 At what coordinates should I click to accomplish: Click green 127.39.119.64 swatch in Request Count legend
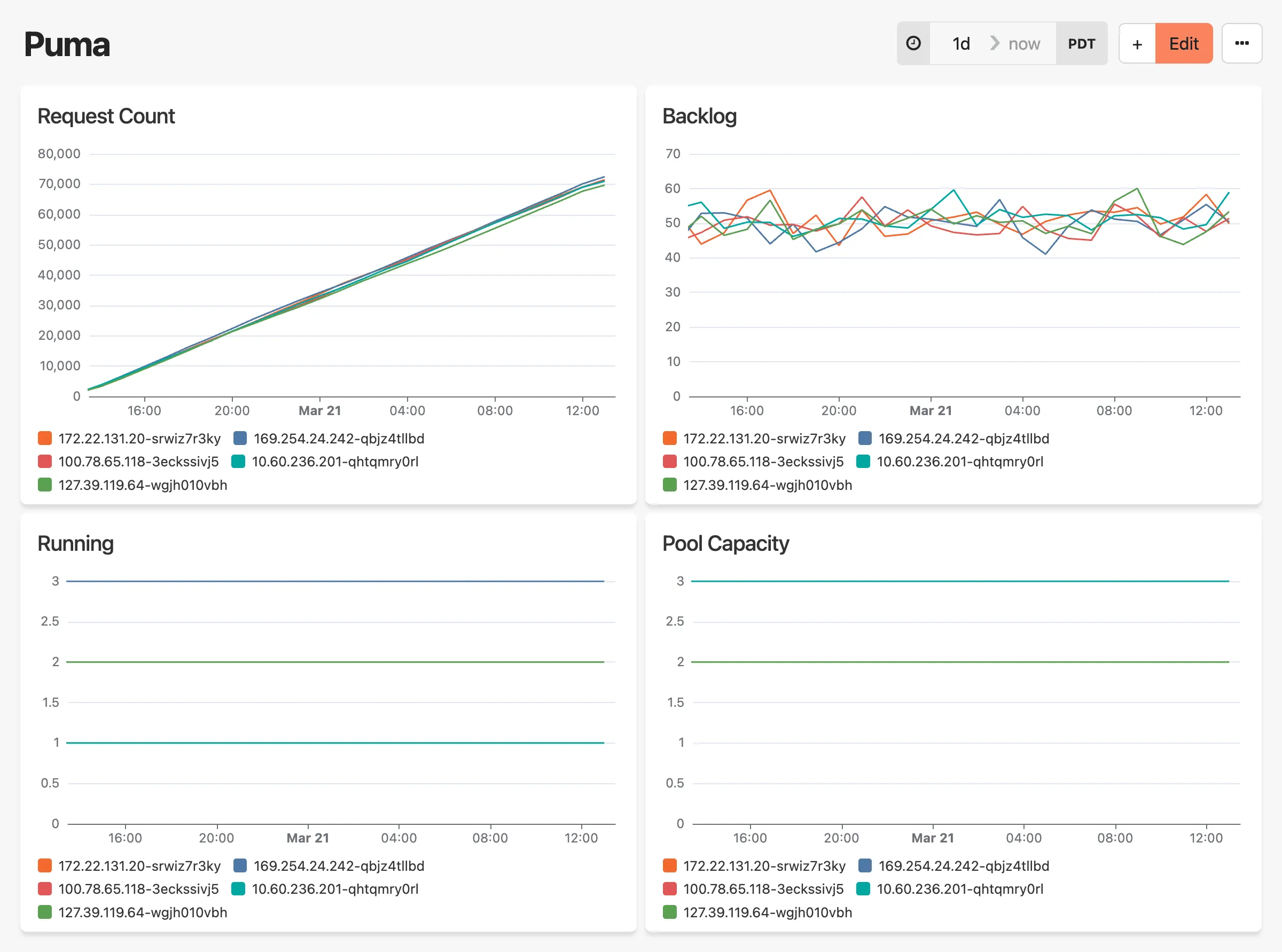(x=45, y=485)
